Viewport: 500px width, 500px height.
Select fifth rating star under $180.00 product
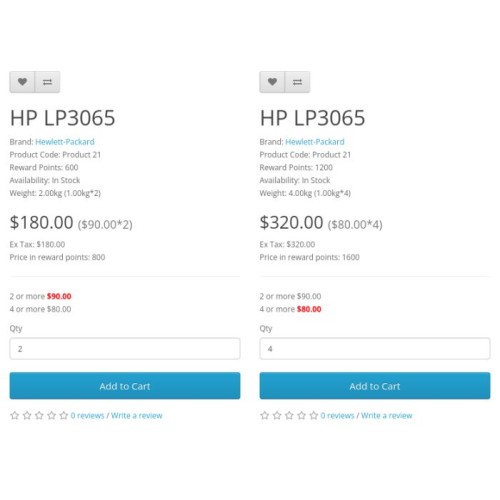click(64, 415)
